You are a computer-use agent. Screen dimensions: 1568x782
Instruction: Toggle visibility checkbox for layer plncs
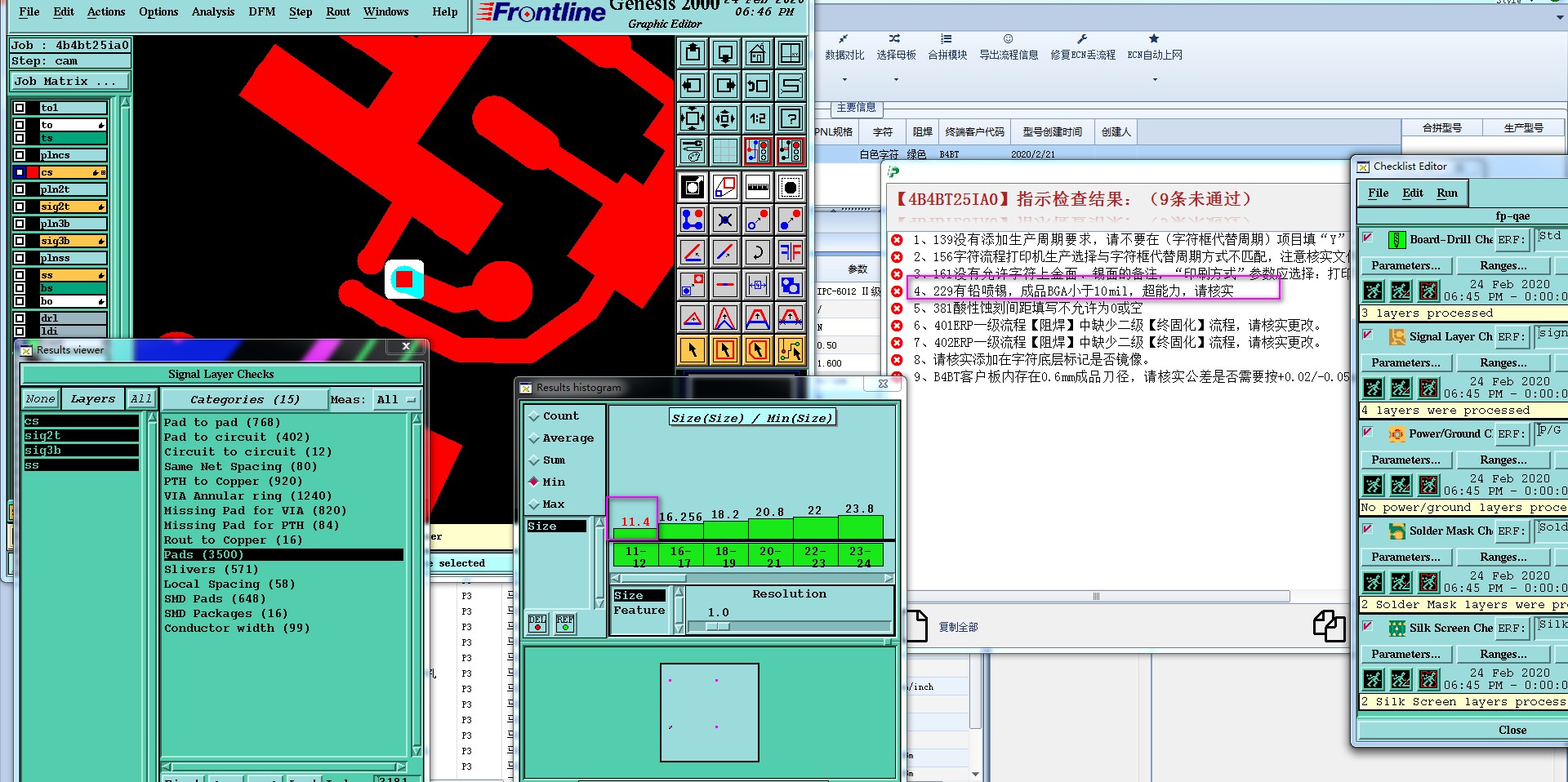click(20, 155)
